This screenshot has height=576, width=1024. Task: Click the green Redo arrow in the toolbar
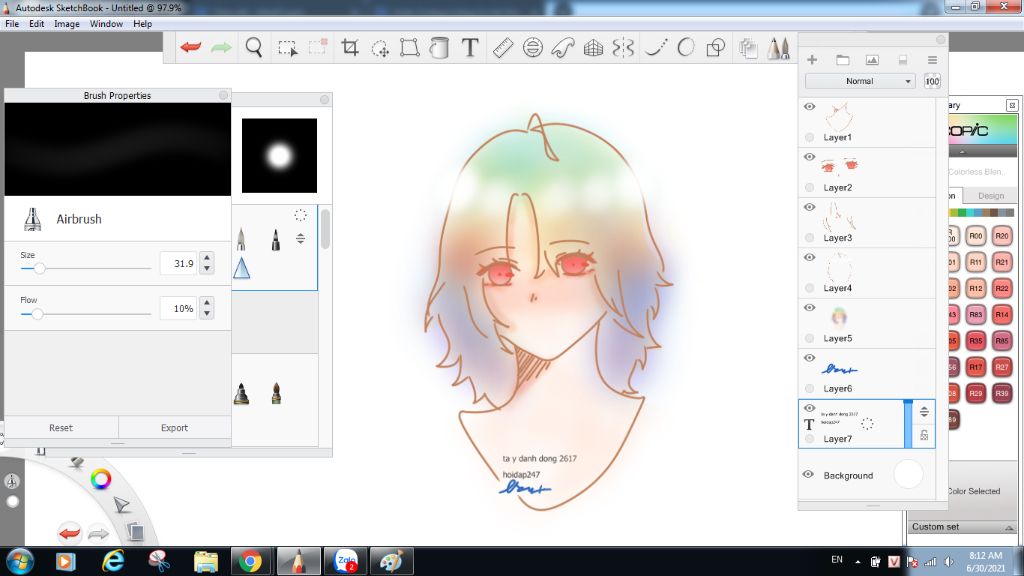tap(221, 48)
